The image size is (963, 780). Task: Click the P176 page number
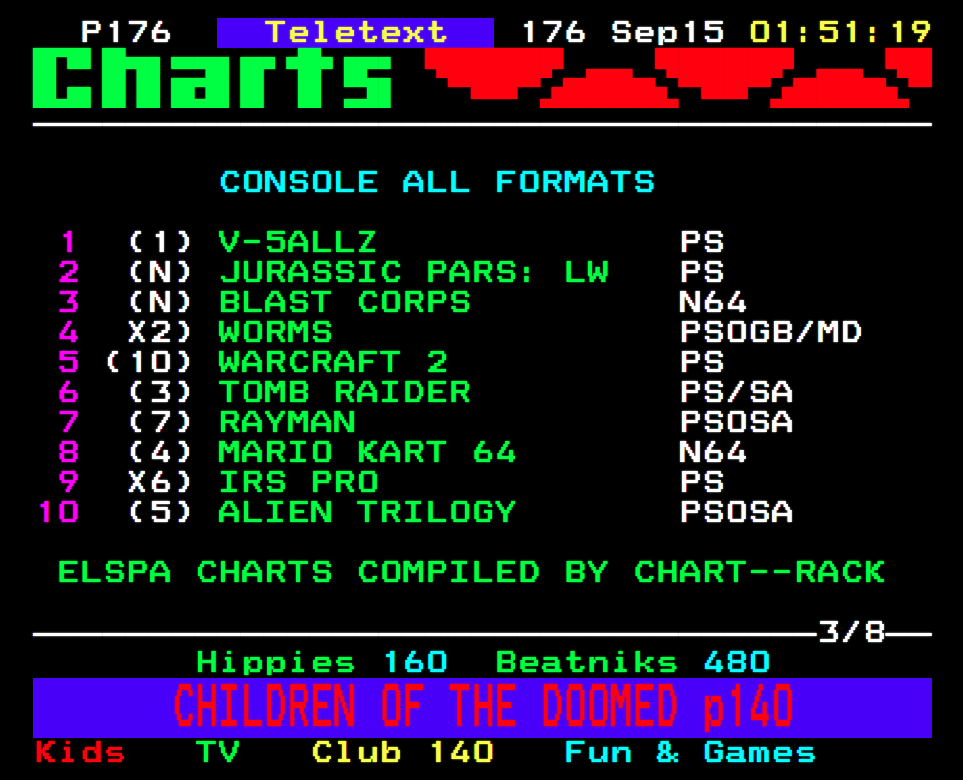tap(126, 32)
